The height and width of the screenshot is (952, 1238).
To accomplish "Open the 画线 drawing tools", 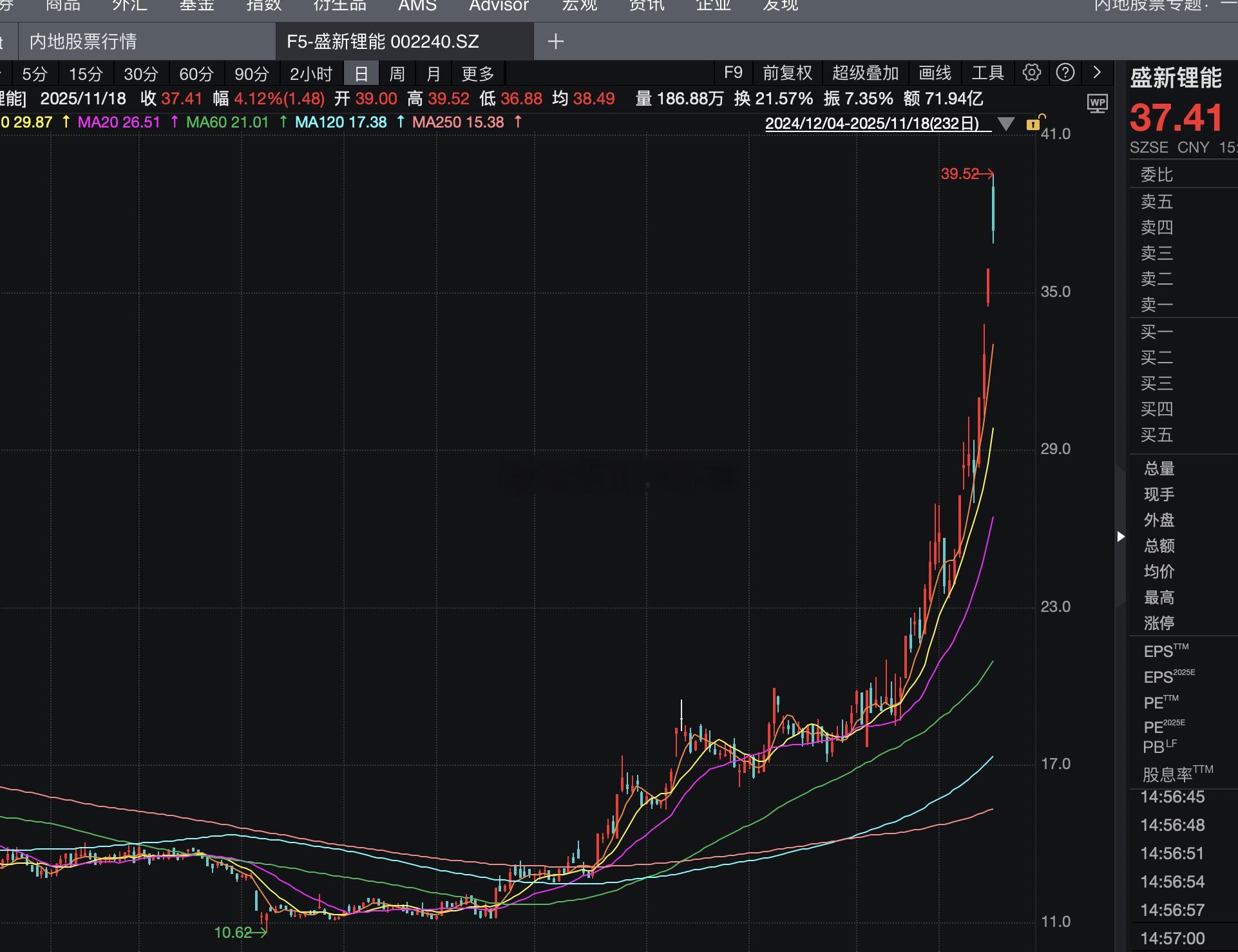I will (935, 73).
